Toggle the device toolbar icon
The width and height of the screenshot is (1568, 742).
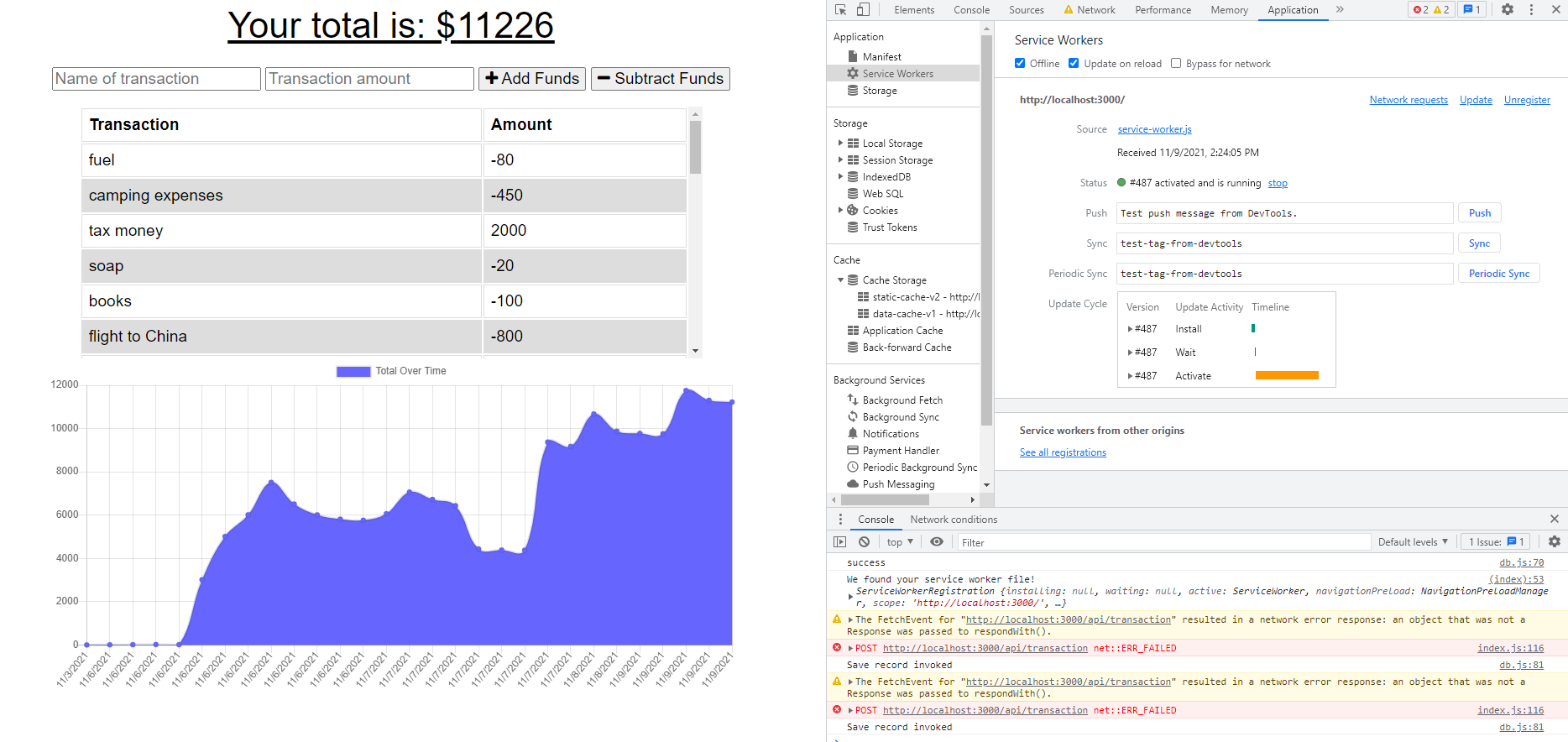coord(863,10)
